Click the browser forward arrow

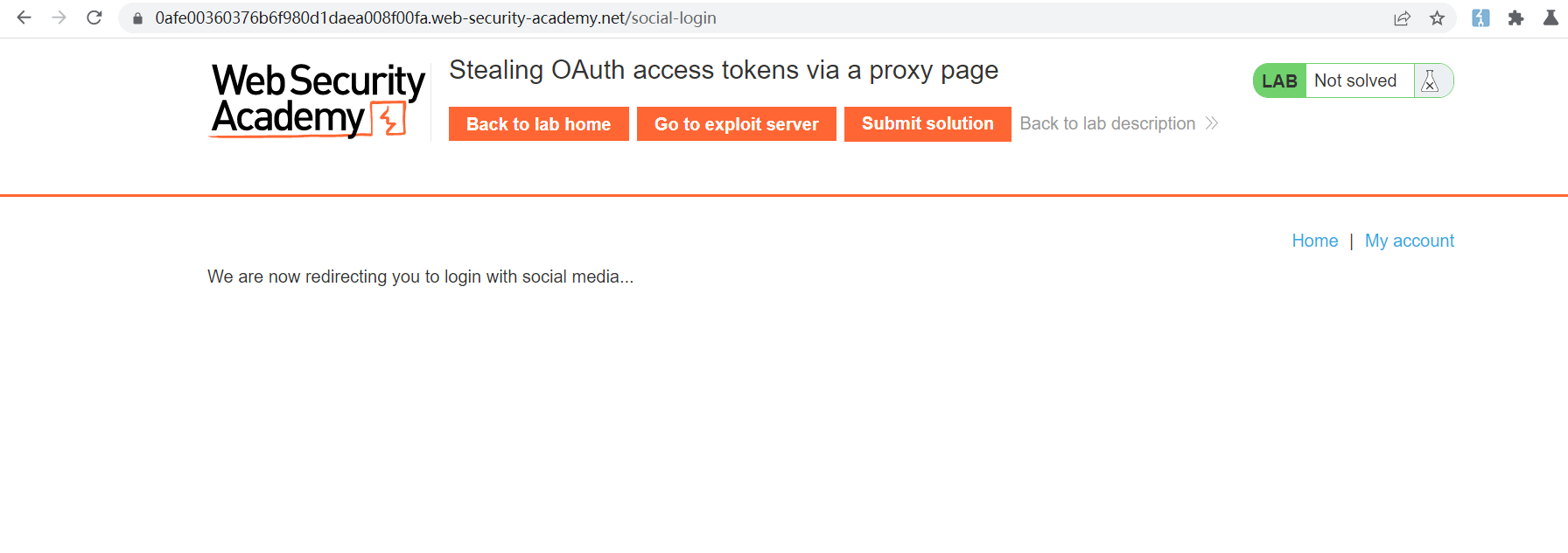click(59, 17)
